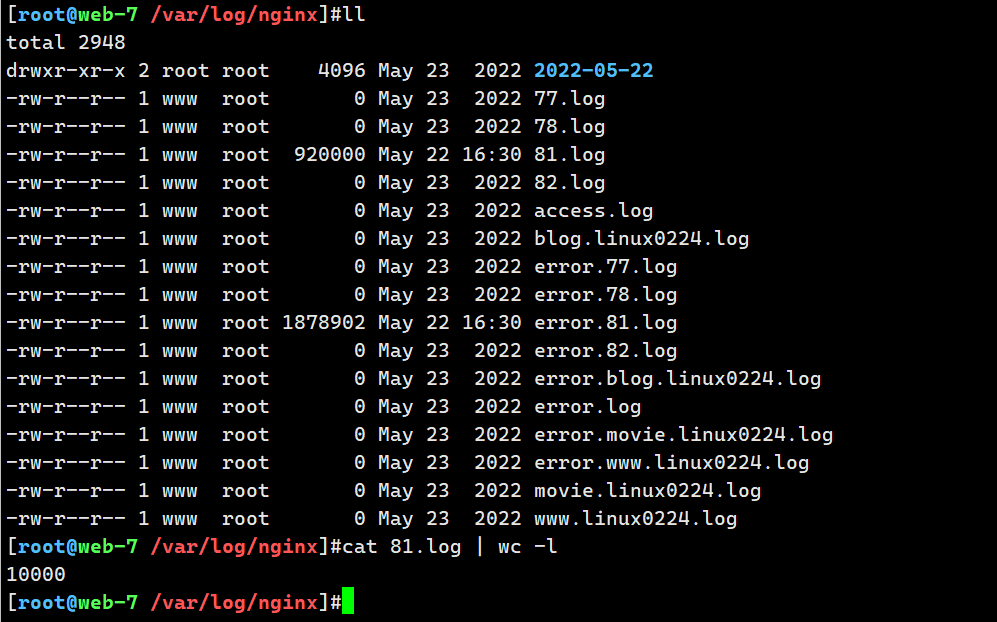Viewport: 997px width, 622px height.
Task: Click the error.log filename
Action: coord(587,407)
